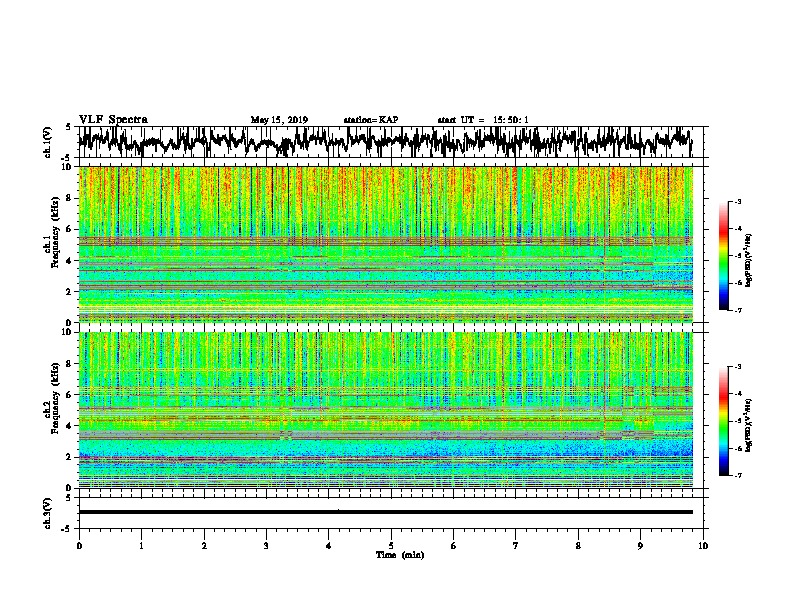This screenshot has height=612, width=792.
Task: Click the ch.1 voltage waveform trace
Action: tap(385, 142)
